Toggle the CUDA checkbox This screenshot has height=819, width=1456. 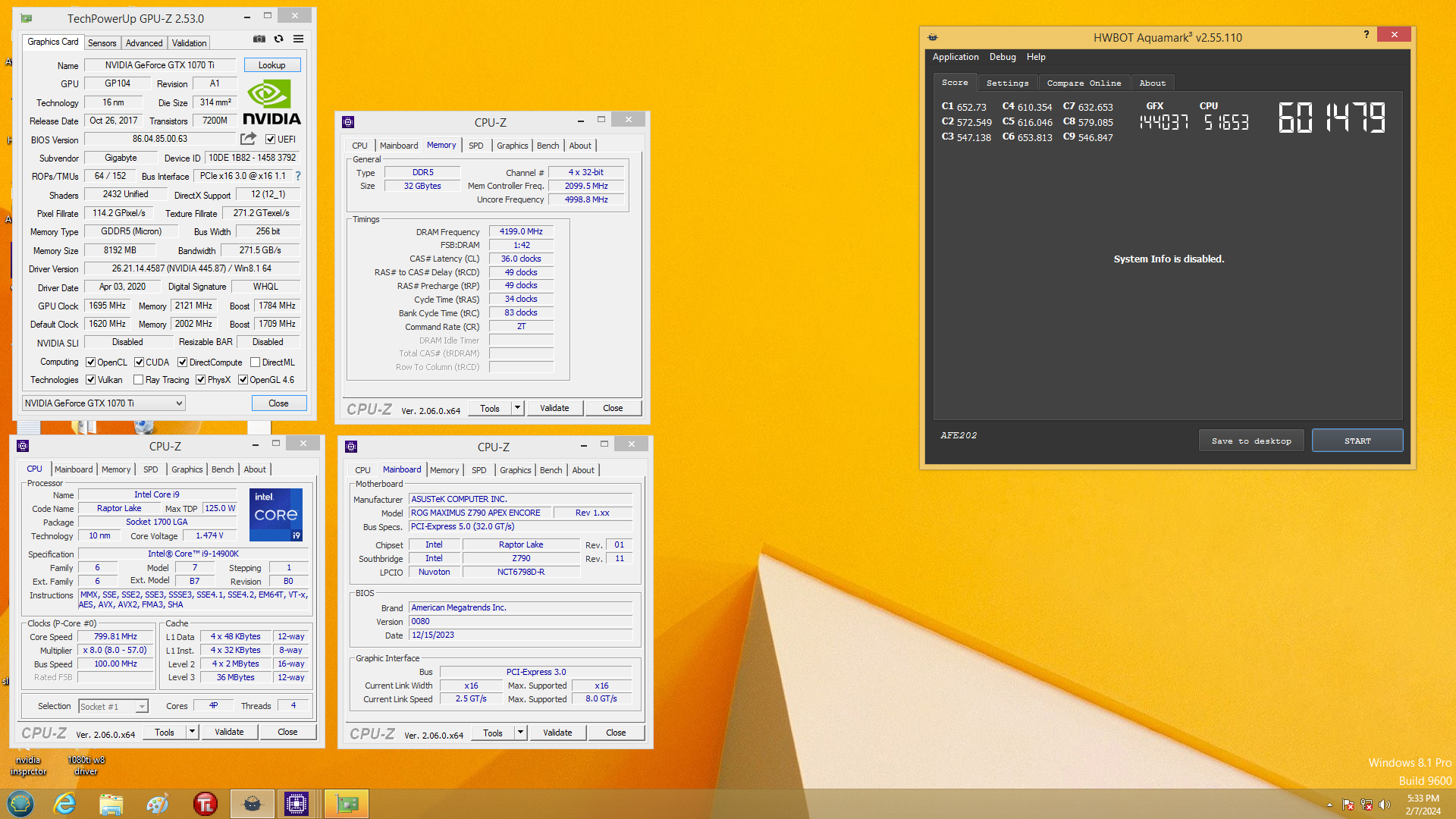pyautogui.click(x=139, y=362)
